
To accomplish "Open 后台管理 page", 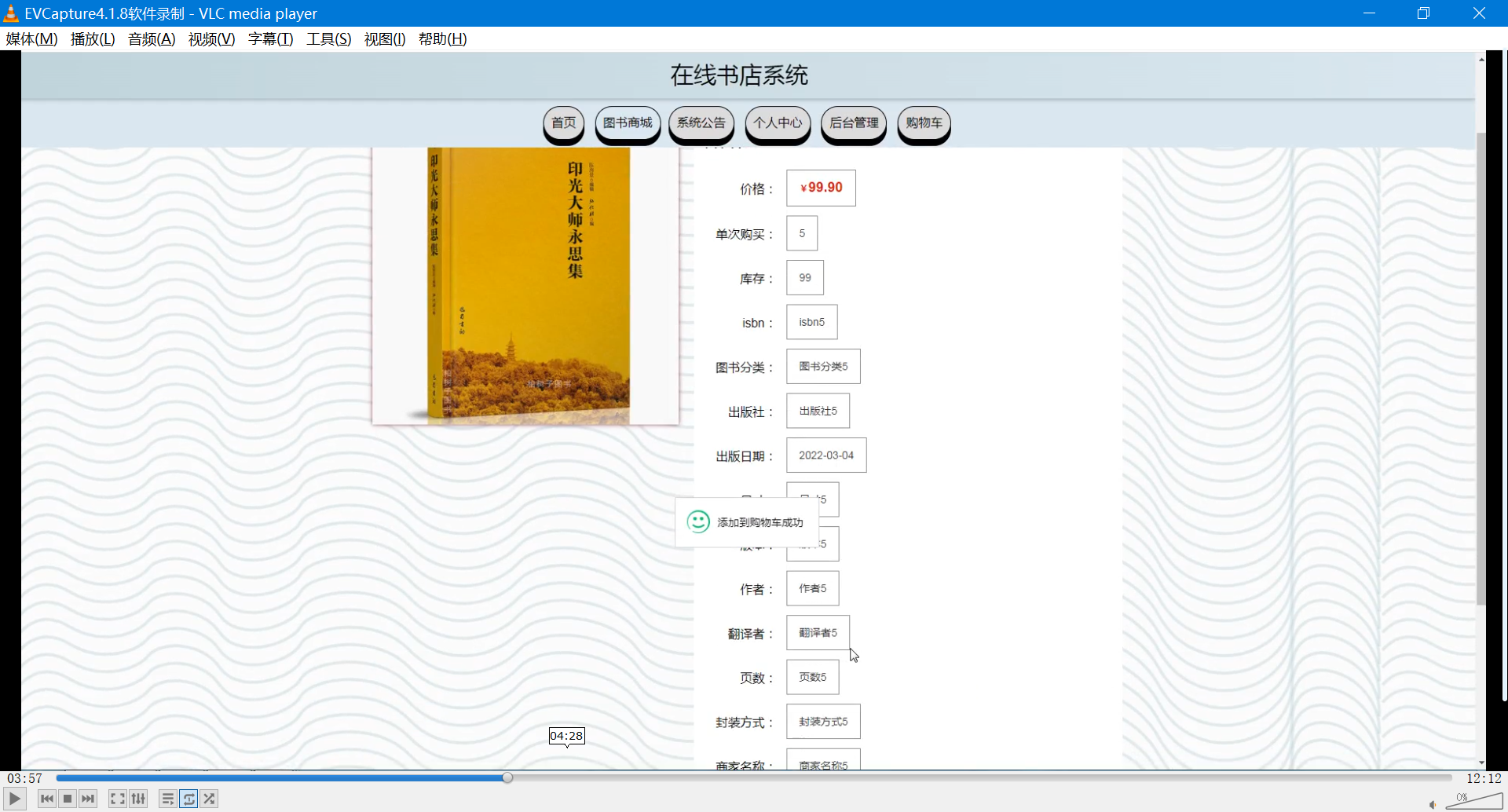I will [854, 123].
